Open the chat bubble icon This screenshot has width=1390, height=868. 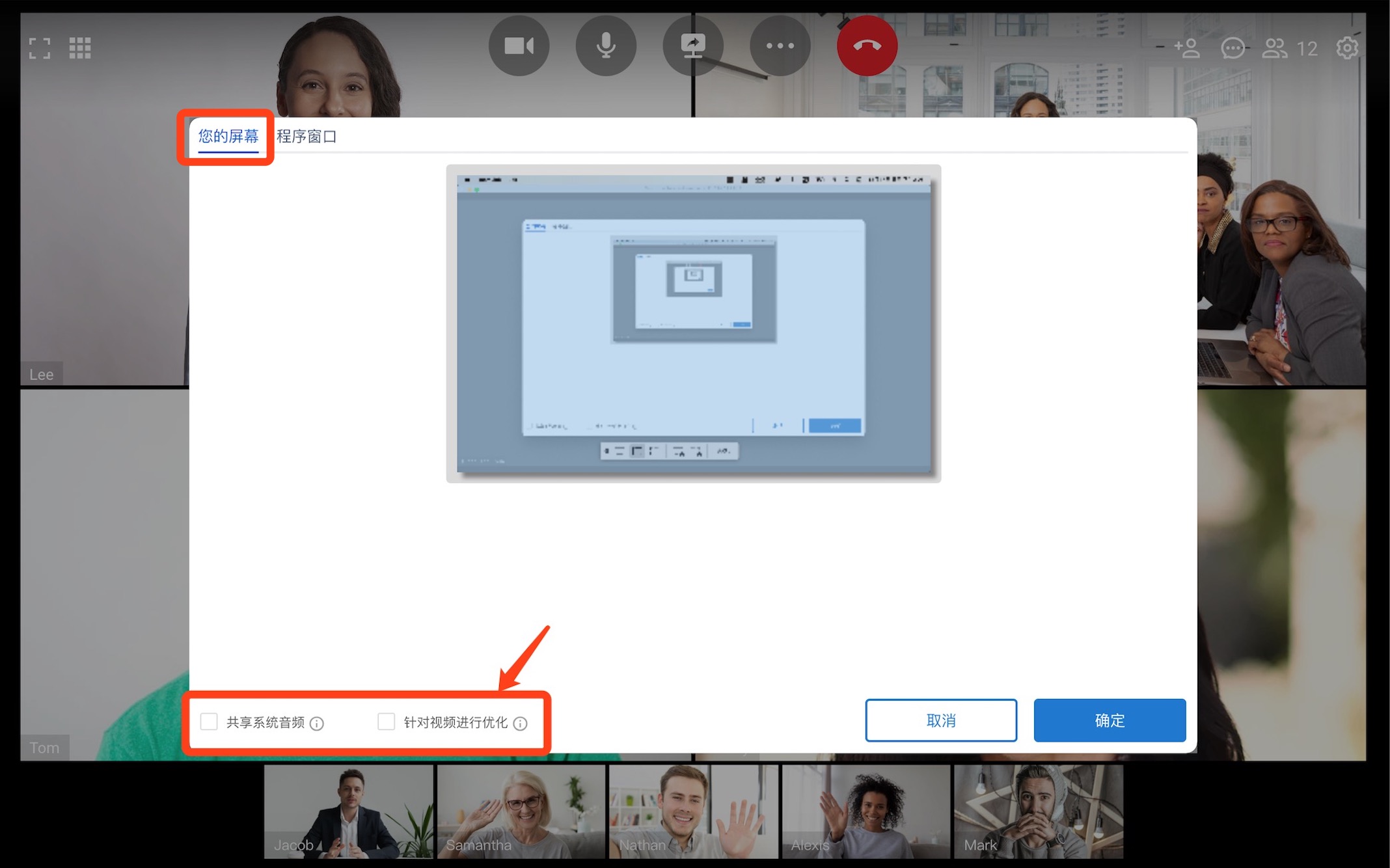tap(1233, 48)
